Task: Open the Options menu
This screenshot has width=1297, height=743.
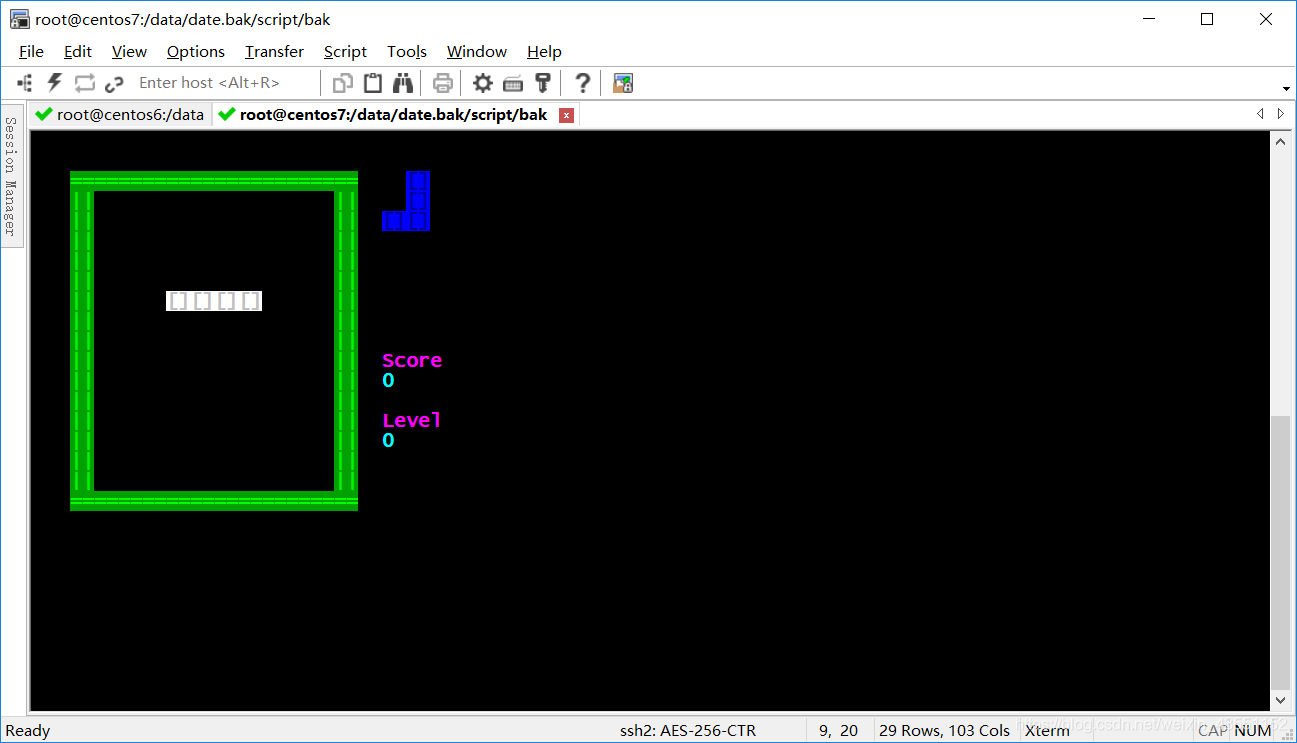Action: click(x=196, y=51)
